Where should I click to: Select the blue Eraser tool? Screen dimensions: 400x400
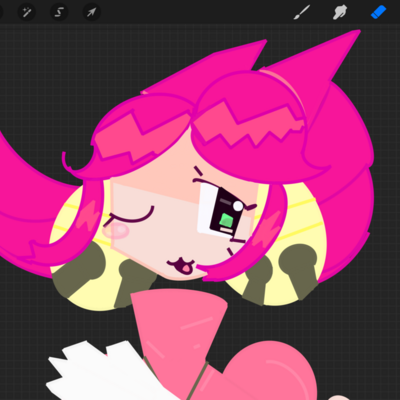click(379, 12)
